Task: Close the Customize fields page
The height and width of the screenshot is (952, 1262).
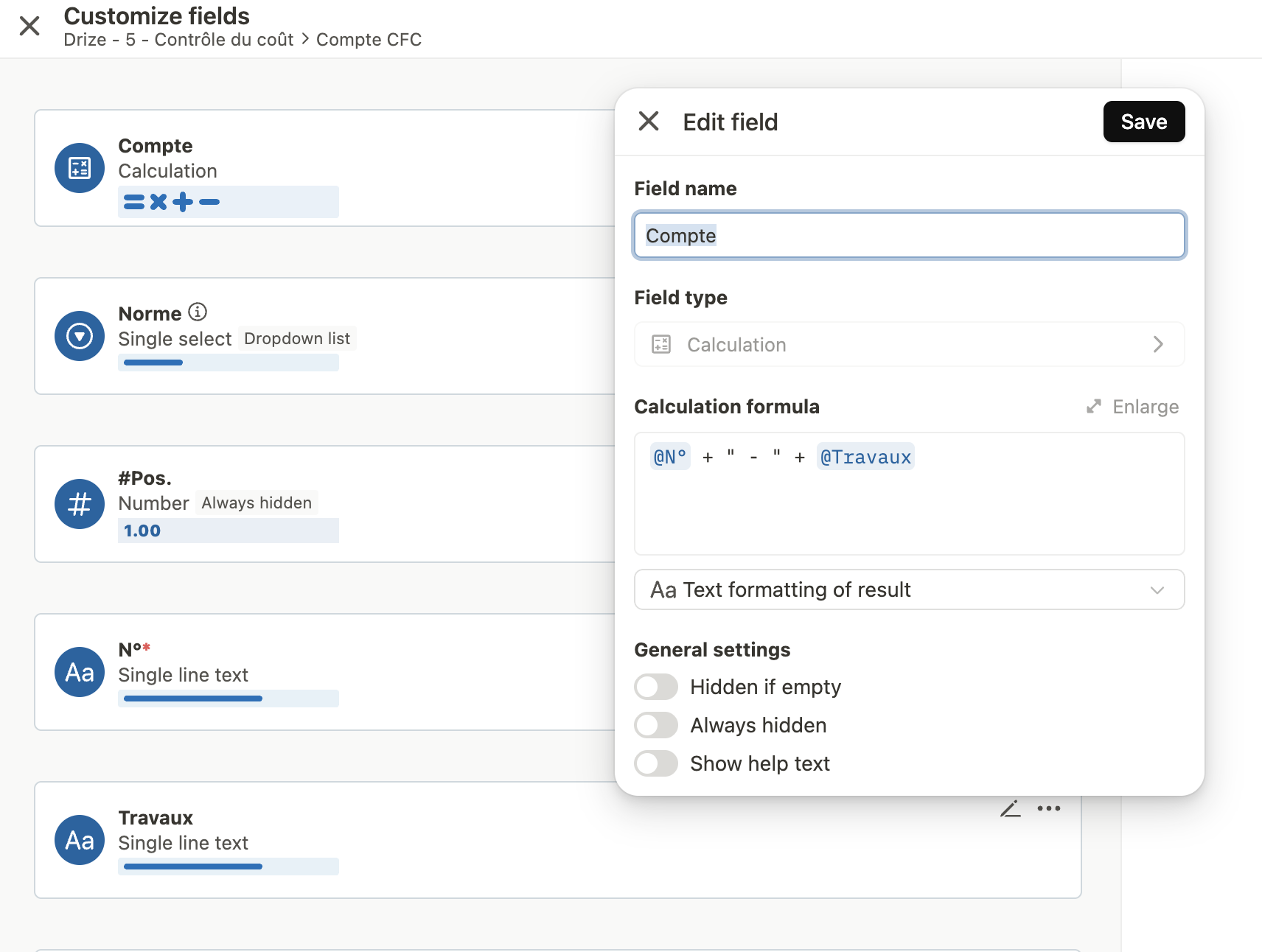Action: click(29, 27)
